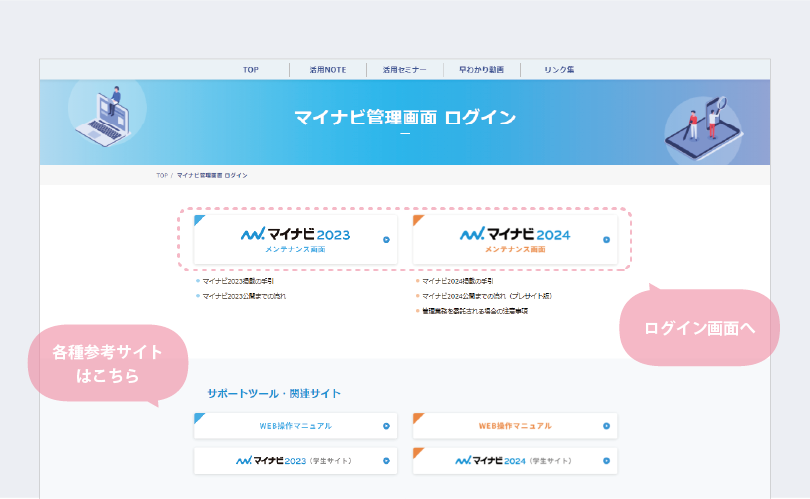Click the TOP breadcrumb link

tap(162, 176)
